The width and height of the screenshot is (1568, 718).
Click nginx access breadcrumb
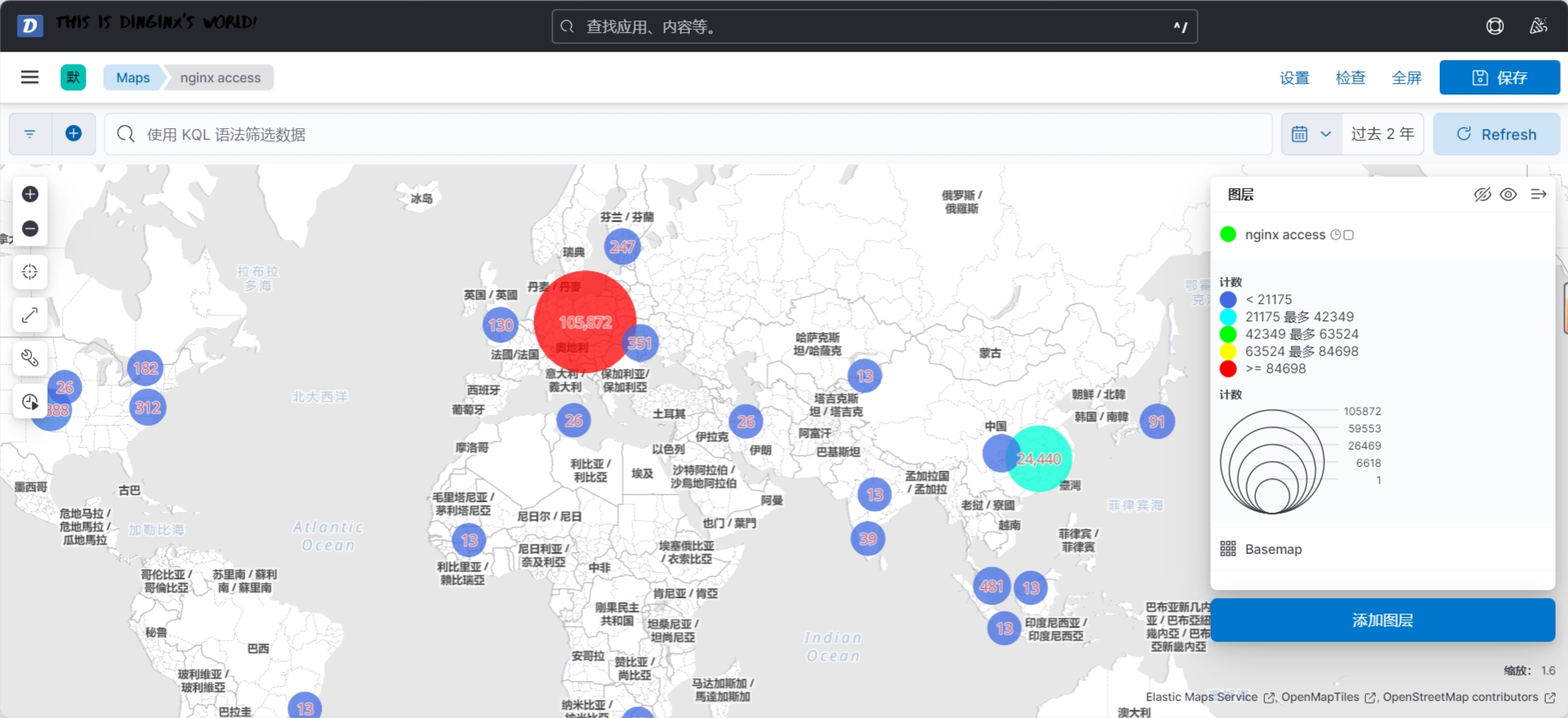[220, 77]
